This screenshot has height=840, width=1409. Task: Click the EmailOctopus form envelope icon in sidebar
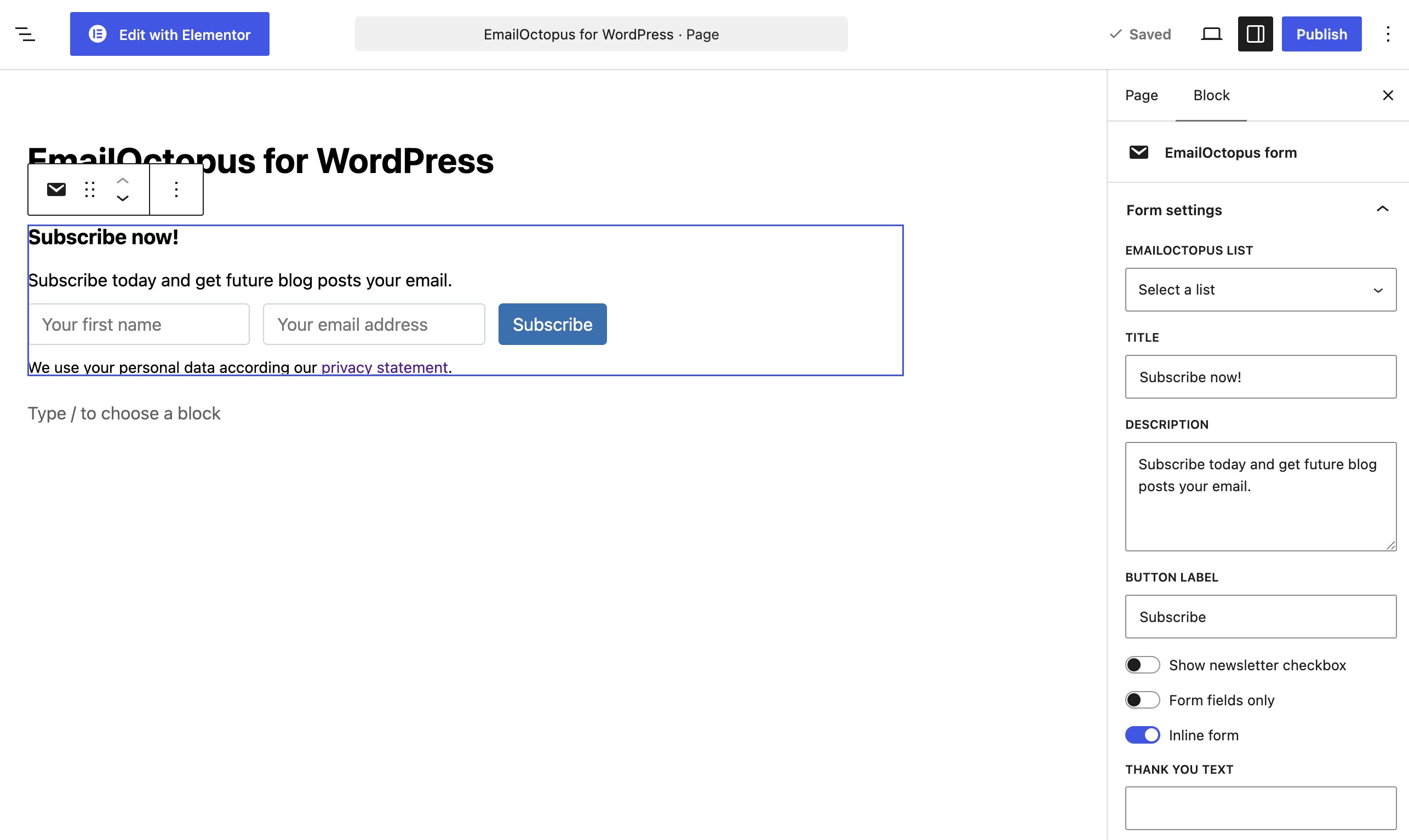pyautogui.click(x=1138, y=152)
